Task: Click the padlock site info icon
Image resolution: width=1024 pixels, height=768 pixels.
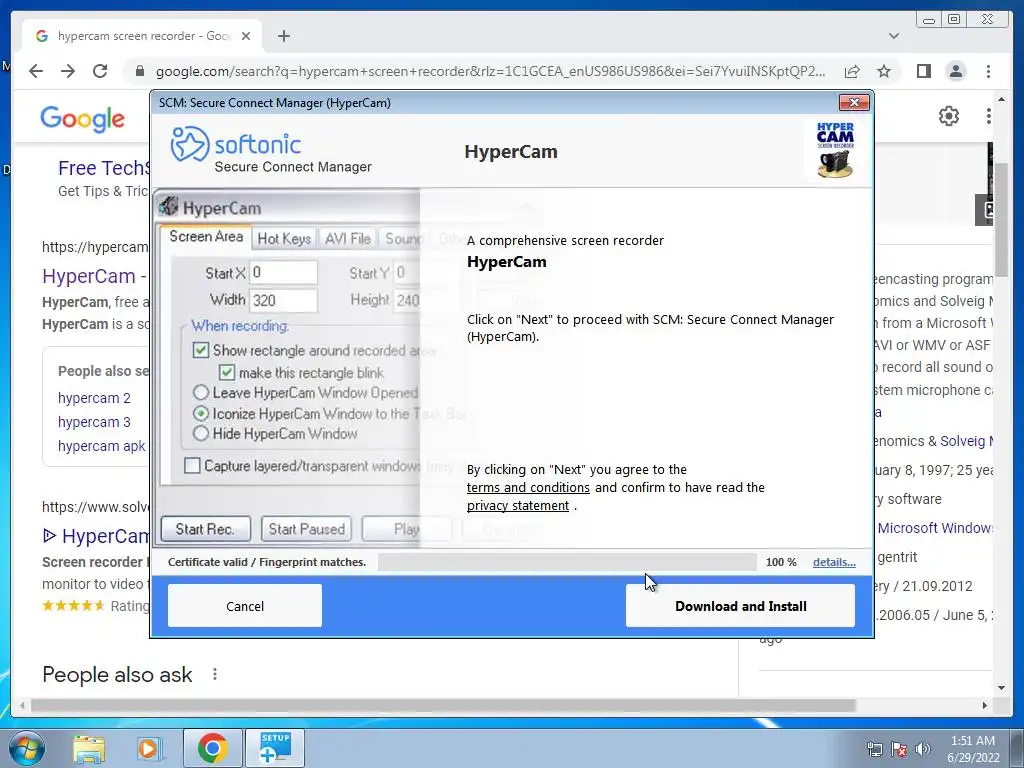Action: tap(139, 71)
